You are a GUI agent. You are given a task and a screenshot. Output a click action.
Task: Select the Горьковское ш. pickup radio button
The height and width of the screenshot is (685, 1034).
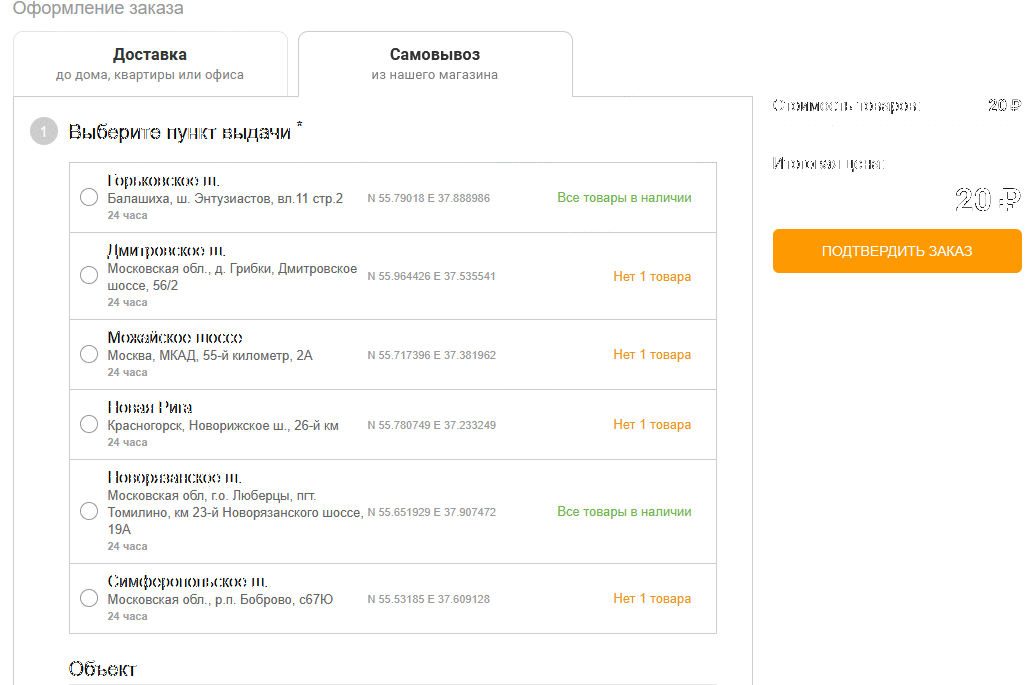point(88,198)
